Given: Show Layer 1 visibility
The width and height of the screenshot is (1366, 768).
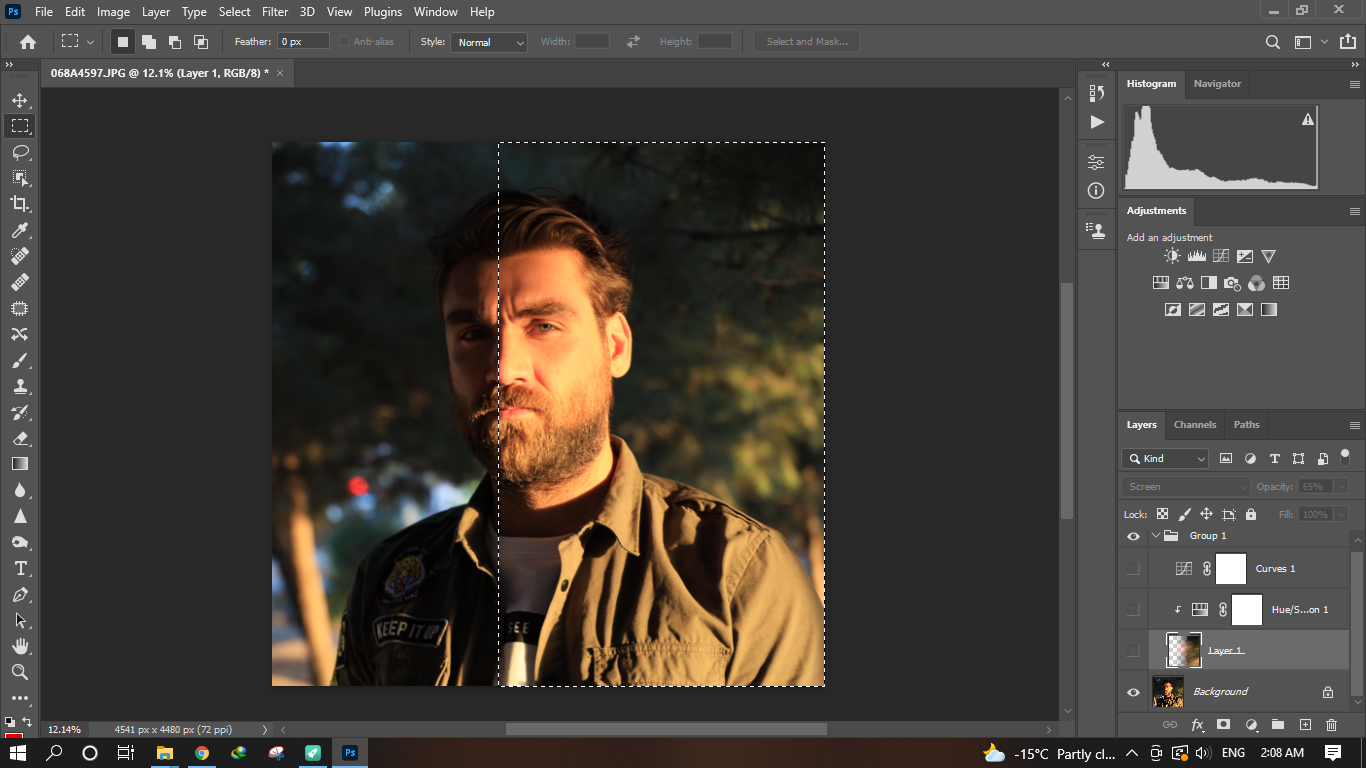Looking at the screenshot, I should 1133,650.
